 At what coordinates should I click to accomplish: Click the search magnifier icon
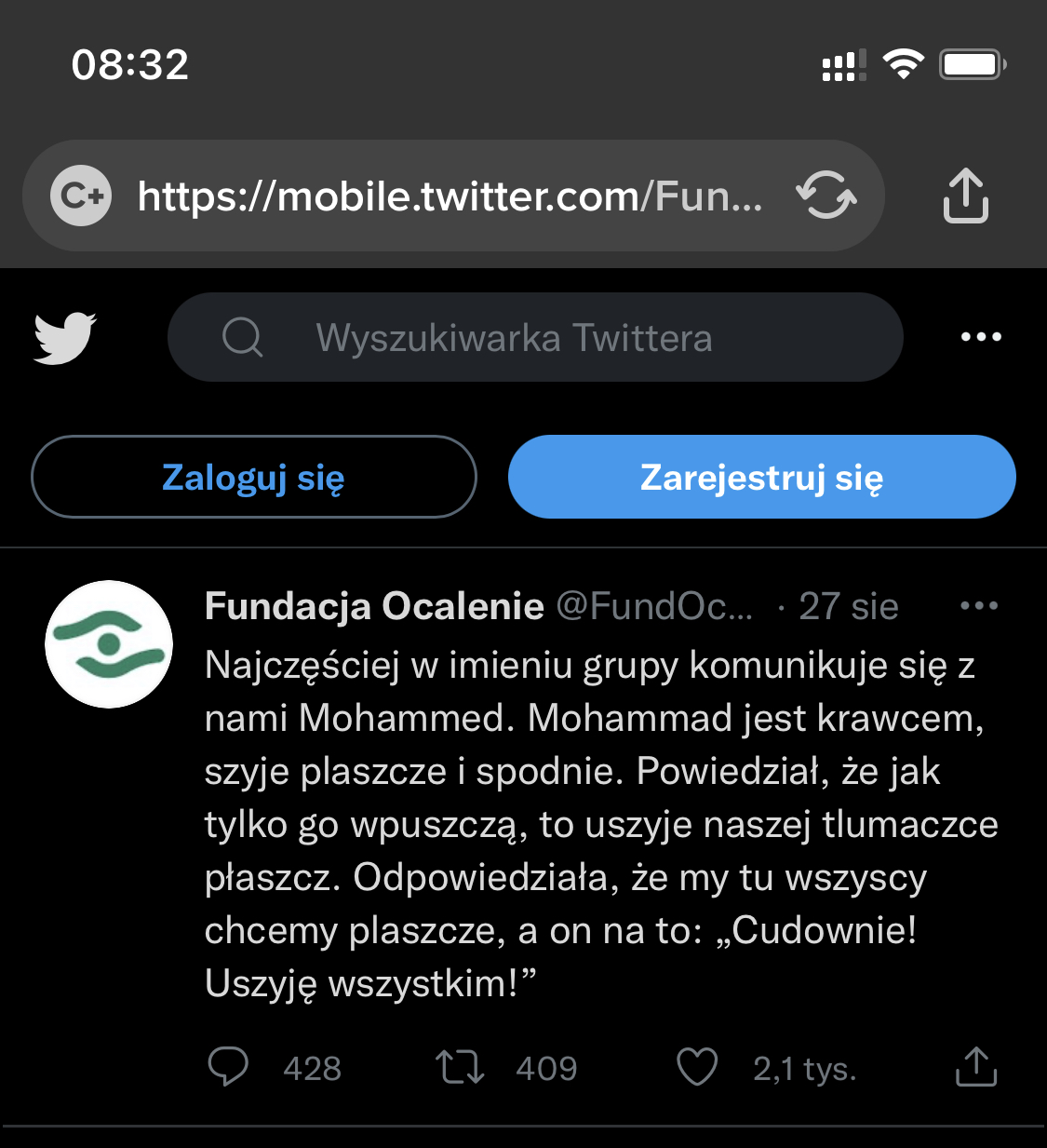[243, 337]
